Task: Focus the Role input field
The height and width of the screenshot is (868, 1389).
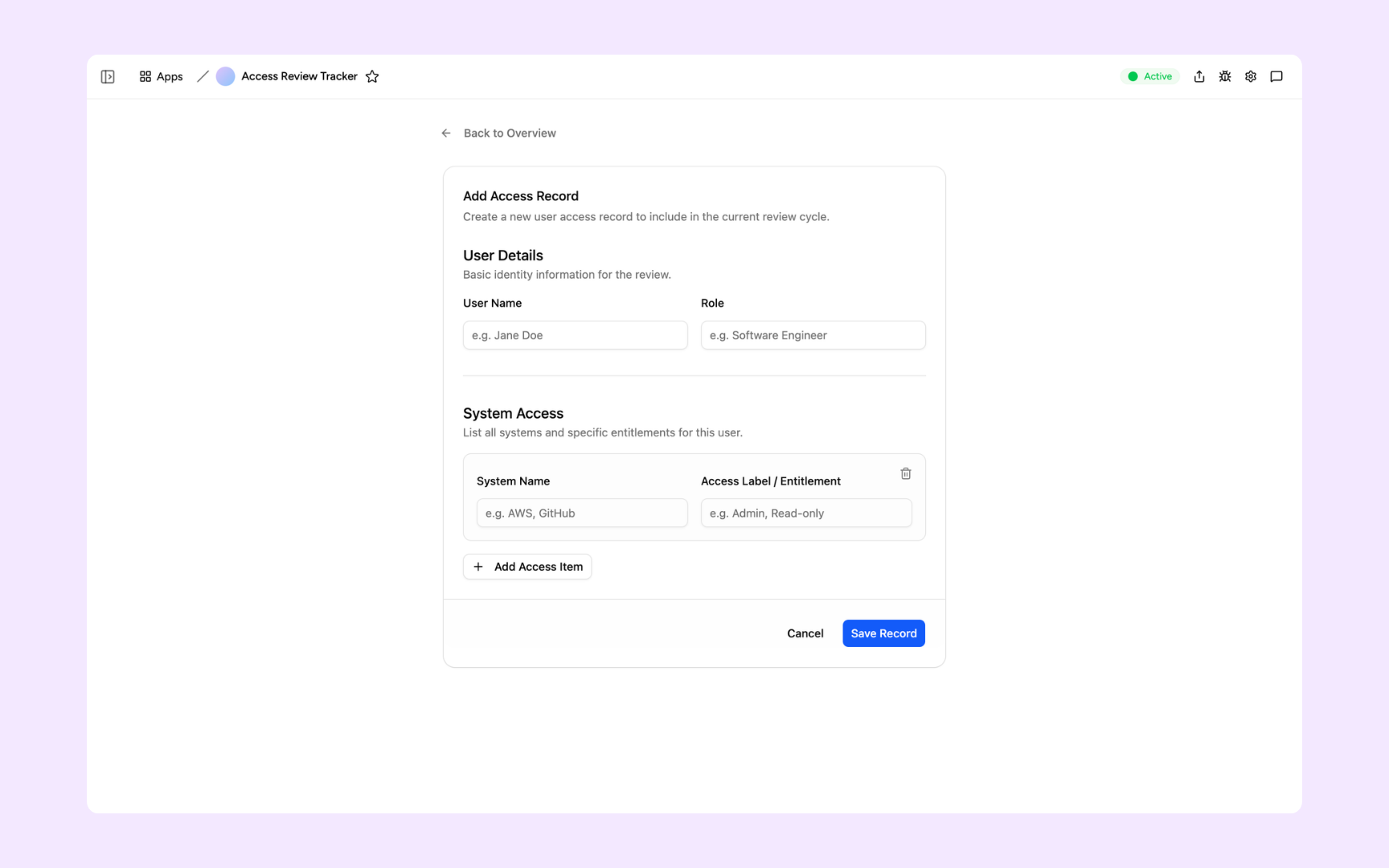Action: pos(813,335)
